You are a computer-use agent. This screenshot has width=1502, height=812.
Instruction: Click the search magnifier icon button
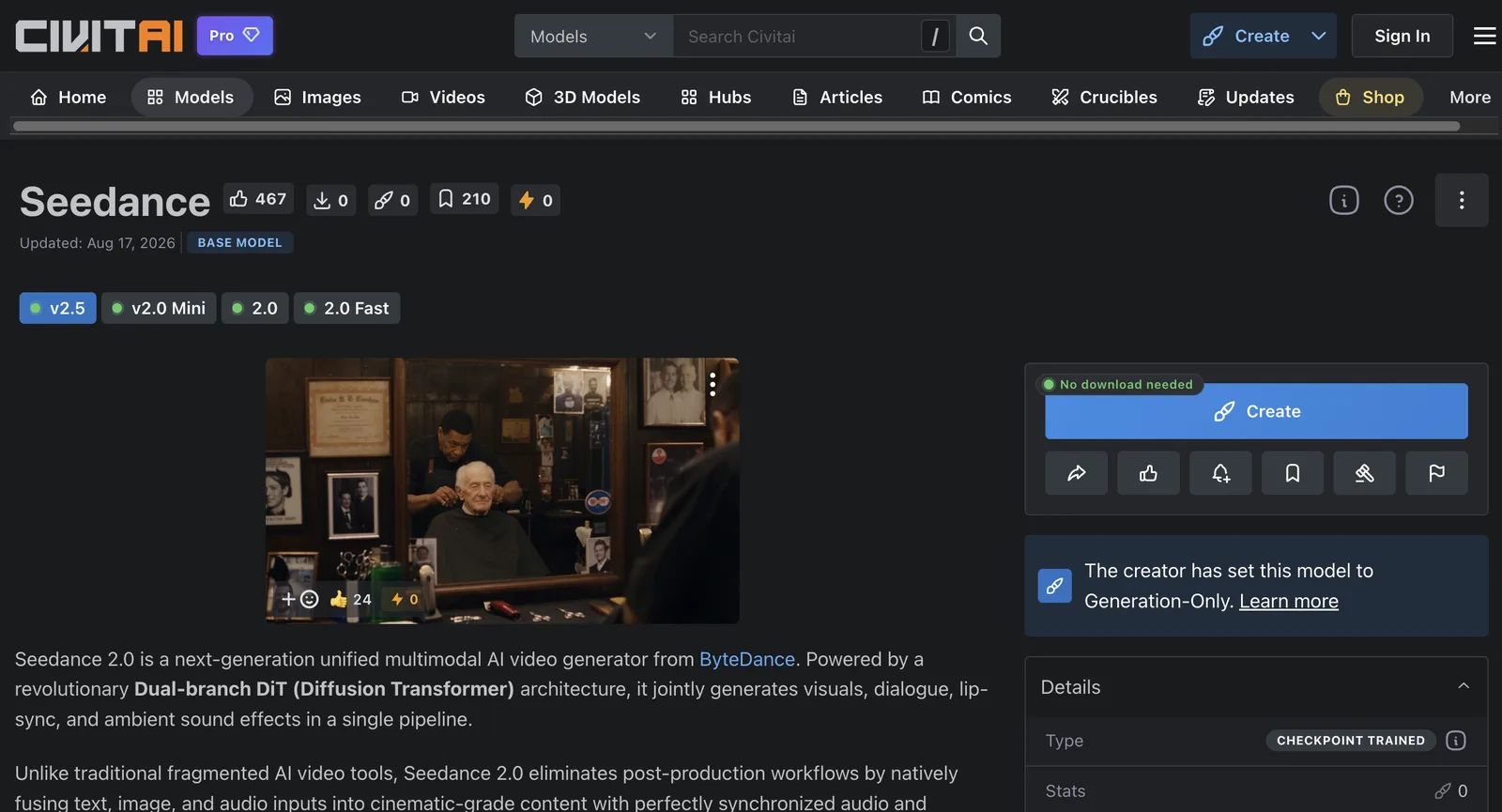click(x=978, y=36)
